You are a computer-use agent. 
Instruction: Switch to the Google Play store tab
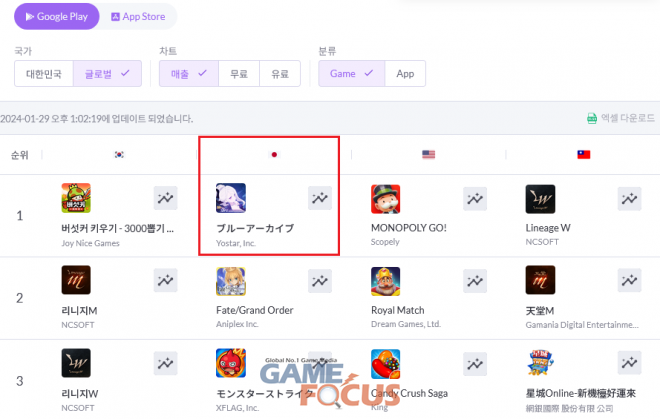pyautogui.click(x=57, y=16)
